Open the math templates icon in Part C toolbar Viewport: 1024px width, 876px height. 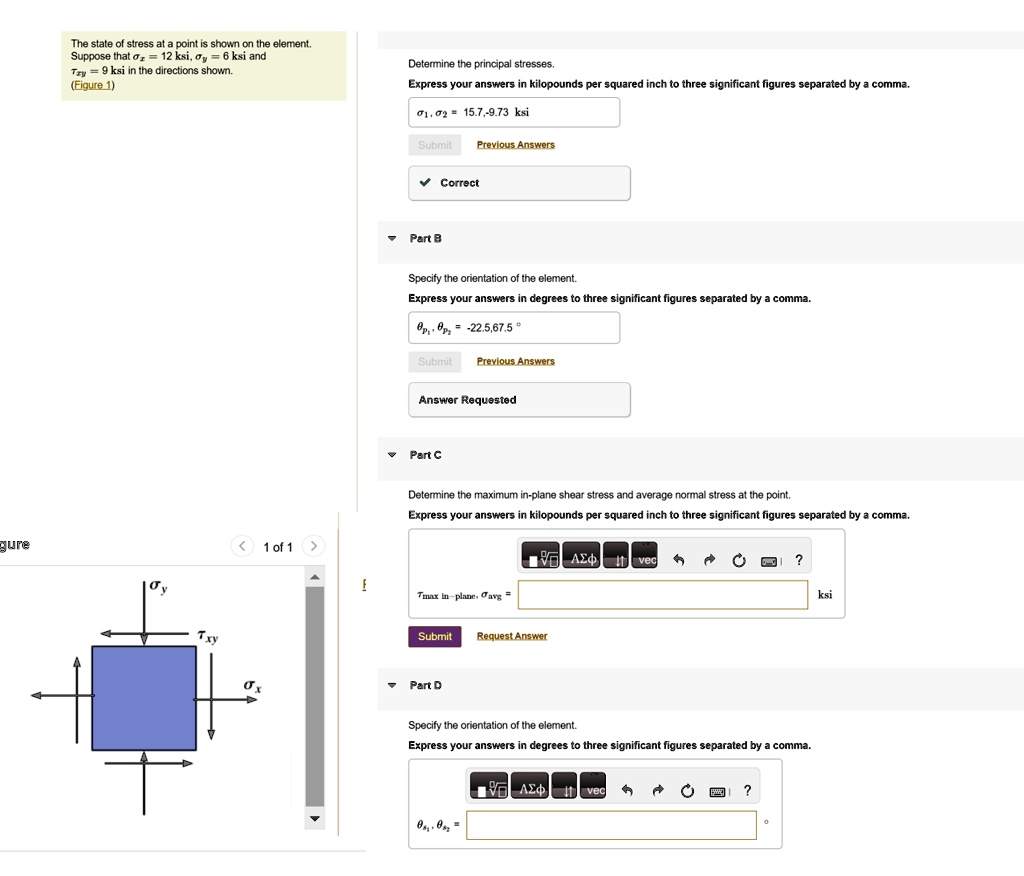540,558
